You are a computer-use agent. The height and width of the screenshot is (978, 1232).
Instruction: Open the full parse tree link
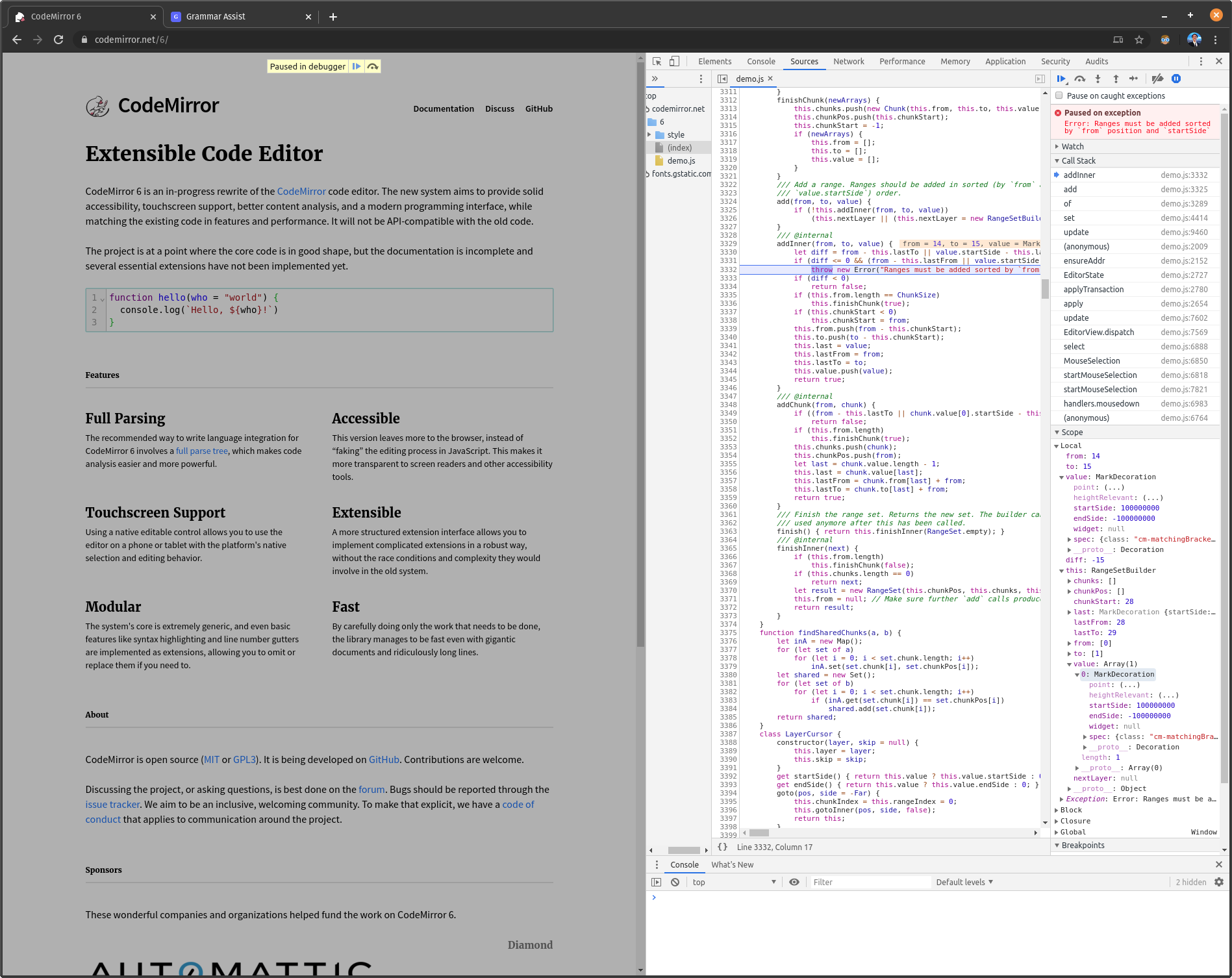(x=201, y=451)
